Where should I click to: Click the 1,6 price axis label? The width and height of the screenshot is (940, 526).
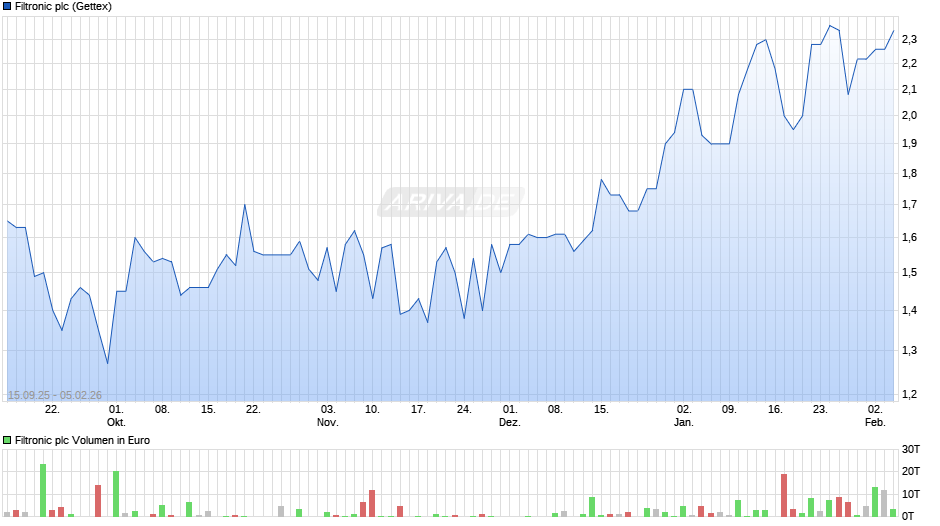pos(909,238)
